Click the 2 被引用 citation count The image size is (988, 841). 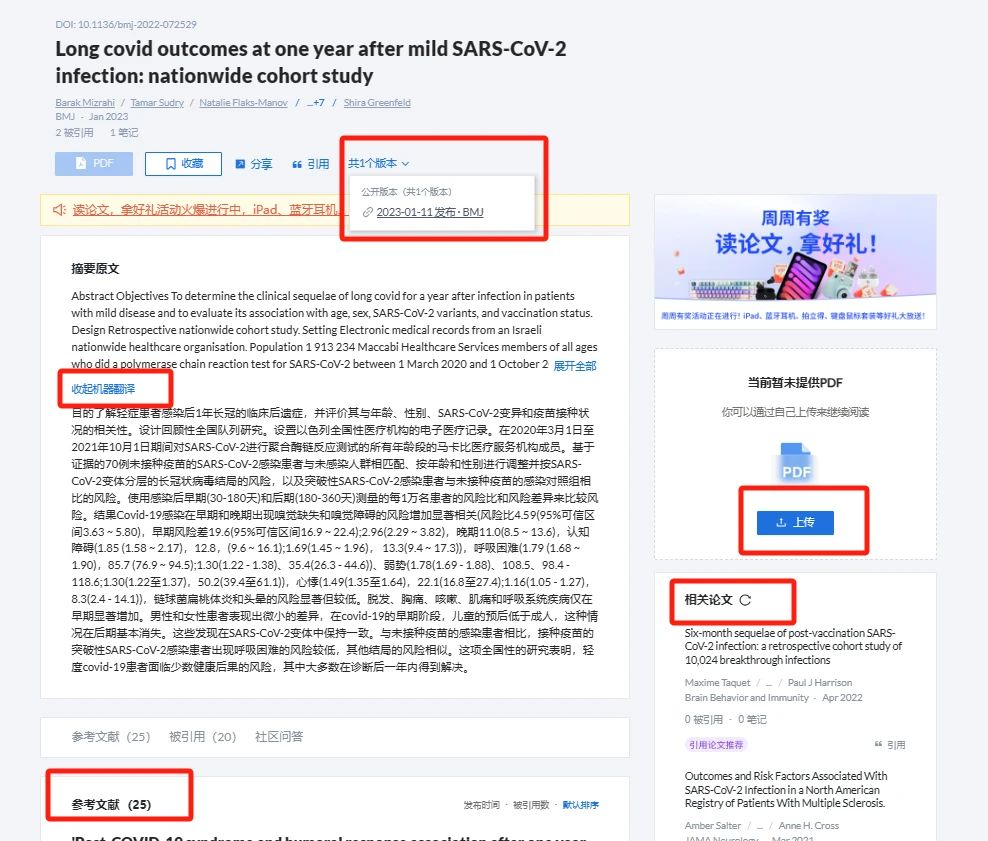click(74, 132)
